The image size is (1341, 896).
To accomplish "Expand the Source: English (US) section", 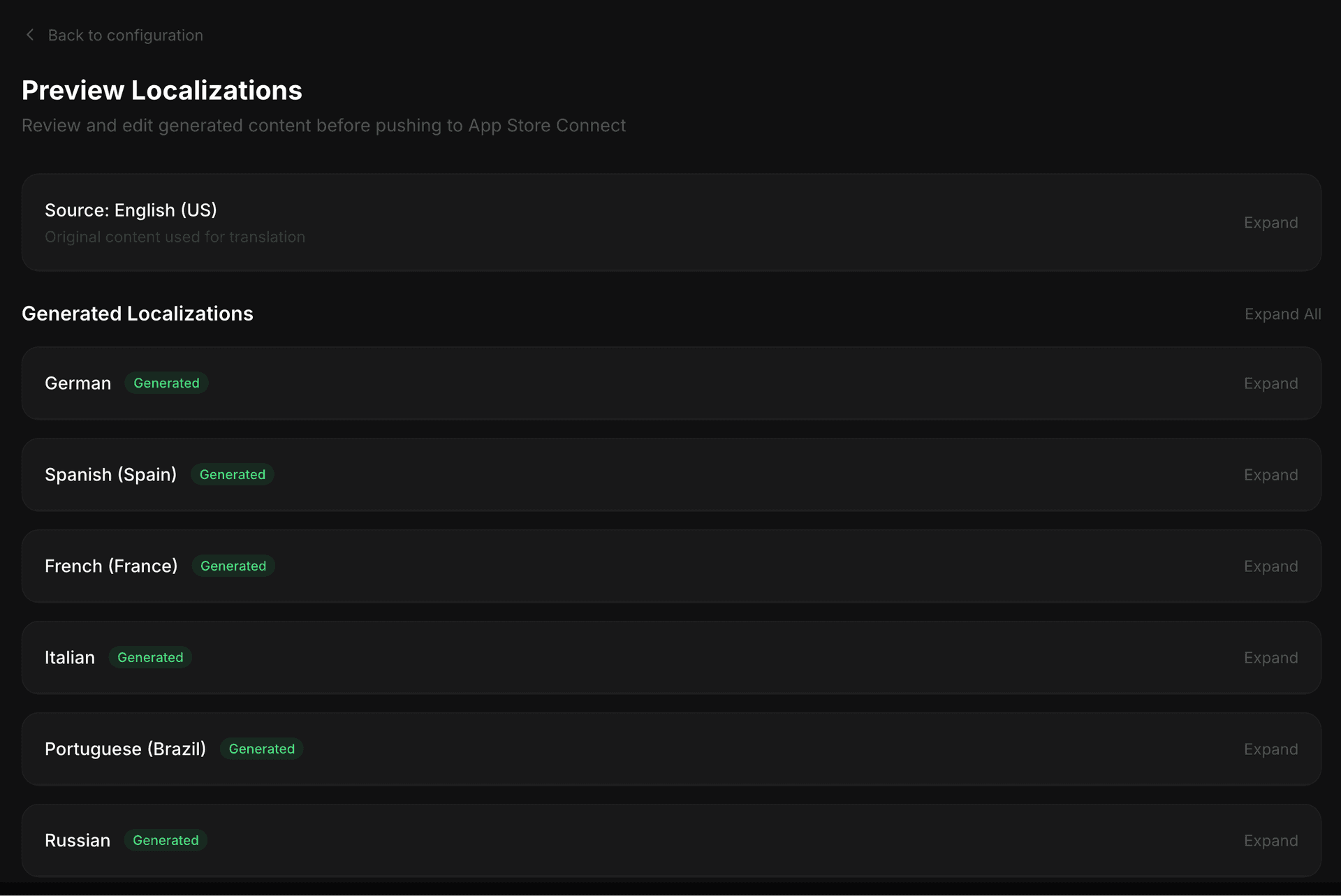I will pyautogui.click(x=1270, y=223).
